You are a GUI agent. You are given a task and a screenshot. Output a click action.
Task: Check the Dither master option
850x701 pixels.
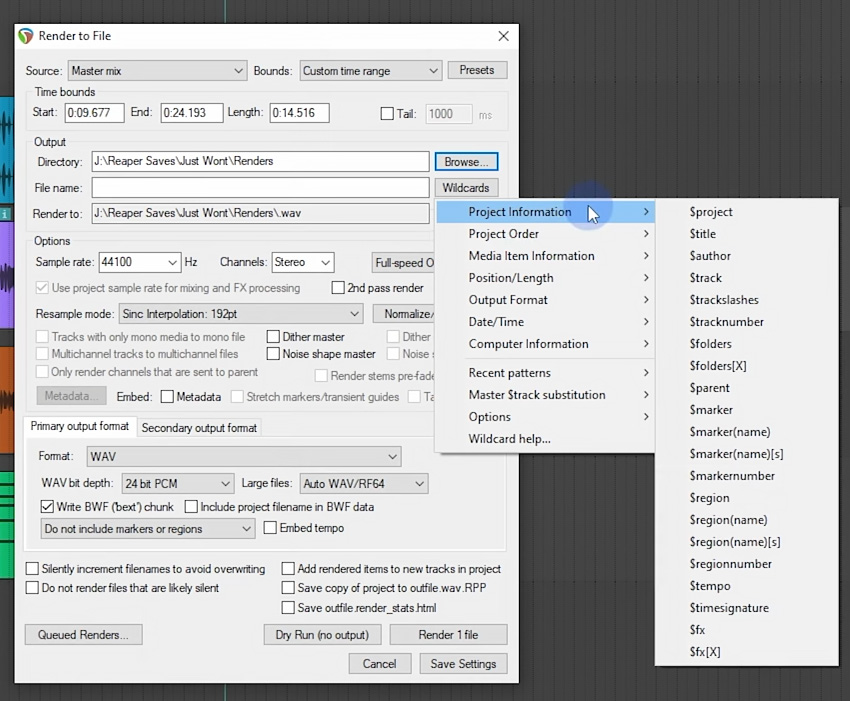point(272,337)
